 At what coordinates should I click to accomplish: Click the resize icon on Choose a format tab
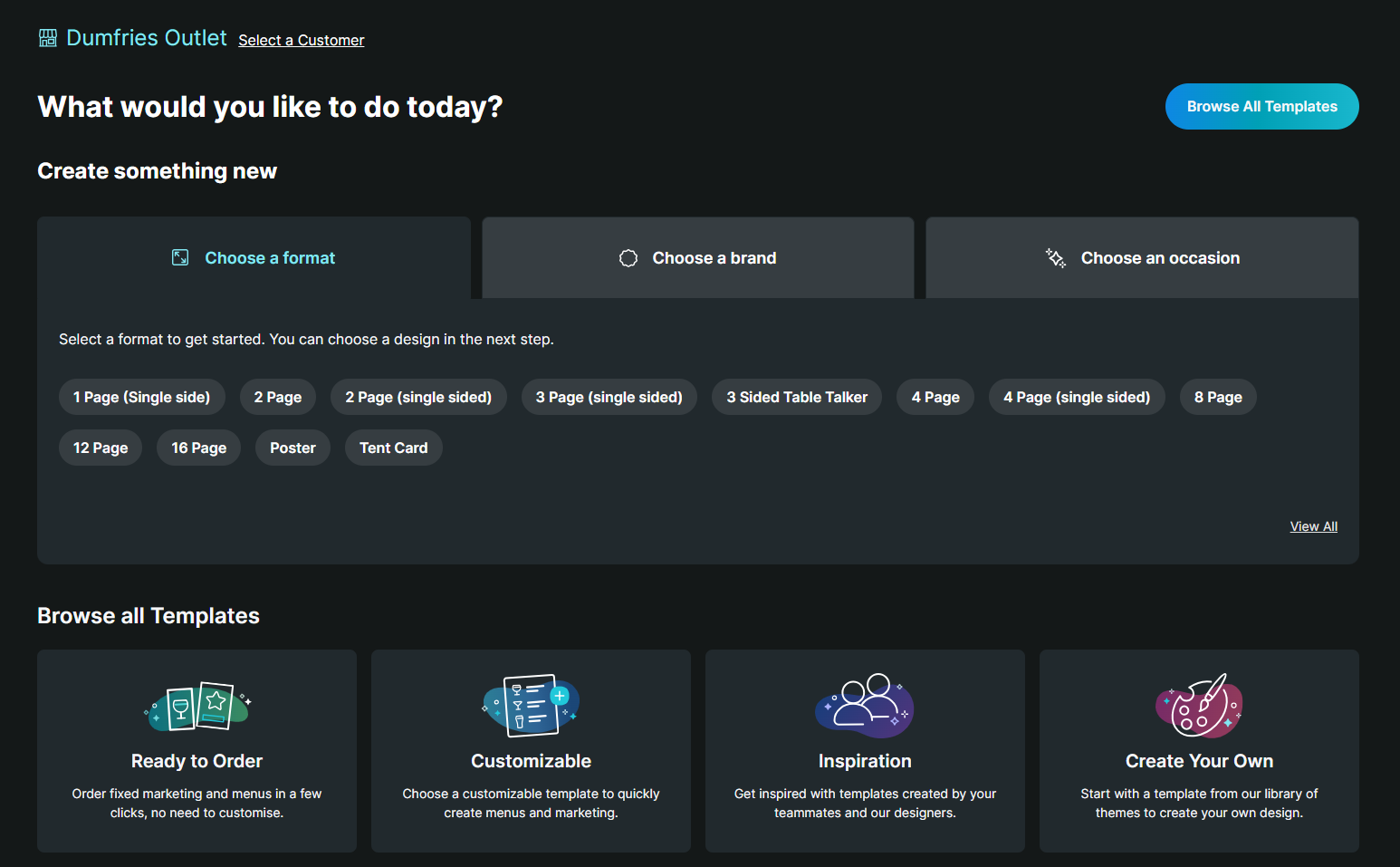pyautogui.click(x=180, y=257)
